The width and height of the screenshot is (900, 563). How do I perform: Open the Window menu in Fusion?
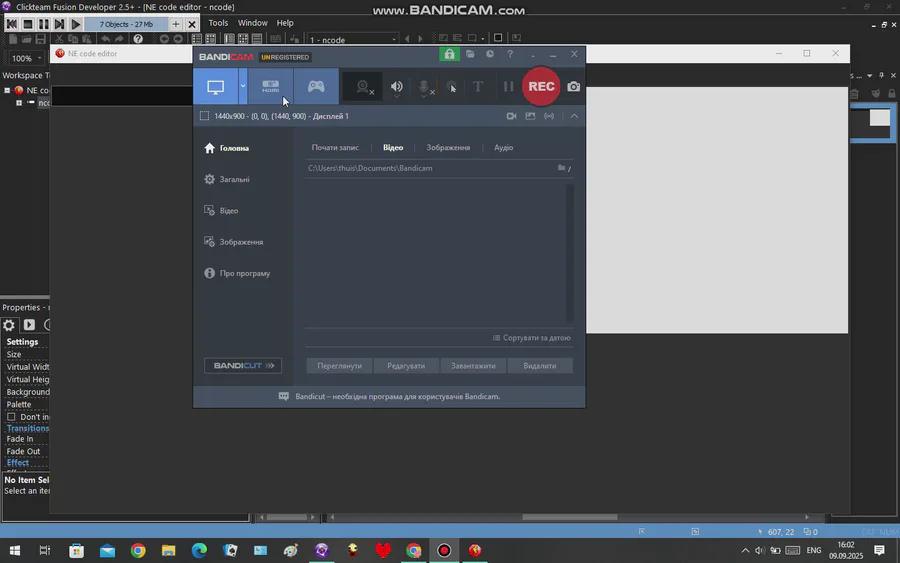(253, 23)
